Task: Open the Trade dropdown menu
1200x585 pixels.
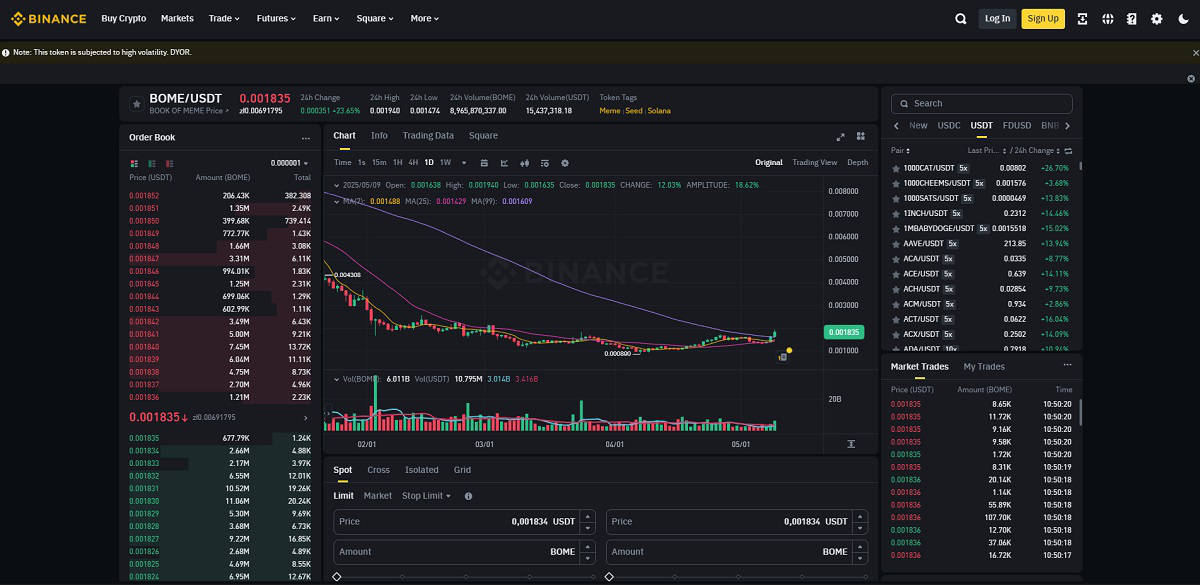Action: [224, 18]
